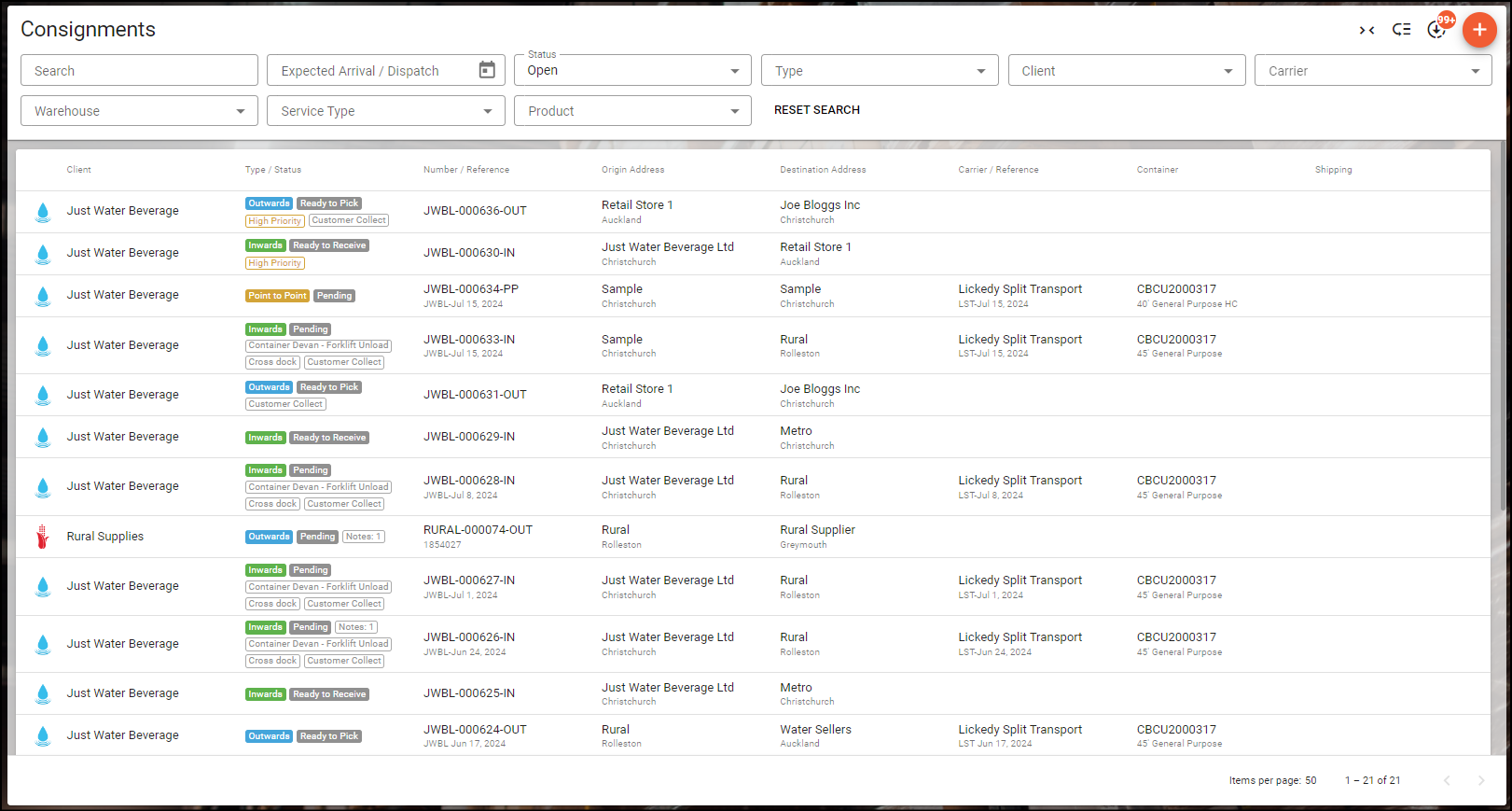Click water drop icon for JWBL-000636-OUT row

(x=43, y=212)
